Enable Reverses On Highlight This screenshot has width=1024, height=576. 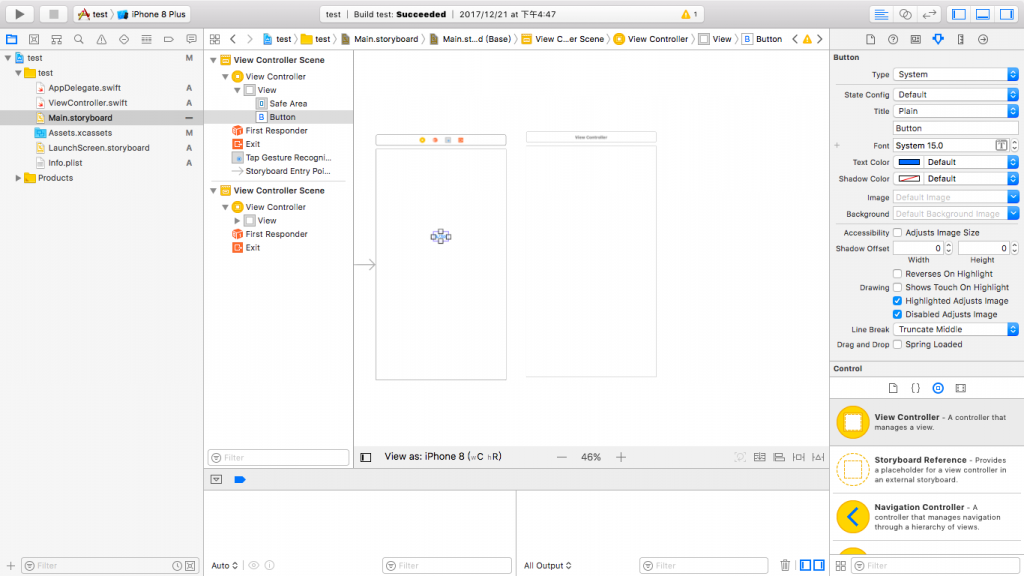897,274
